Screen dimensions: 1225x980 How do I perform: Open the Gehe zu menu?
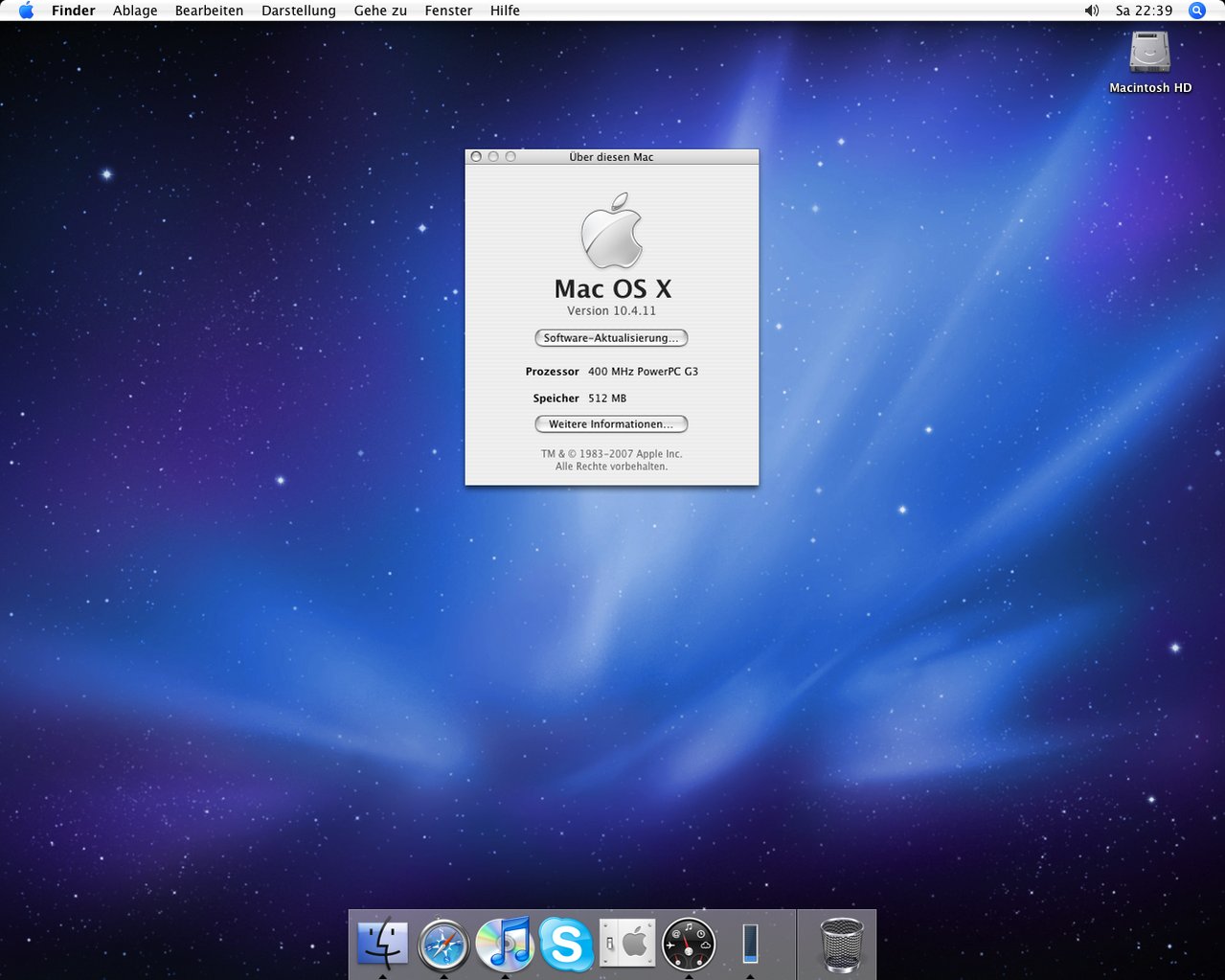[x=380, y=11]
